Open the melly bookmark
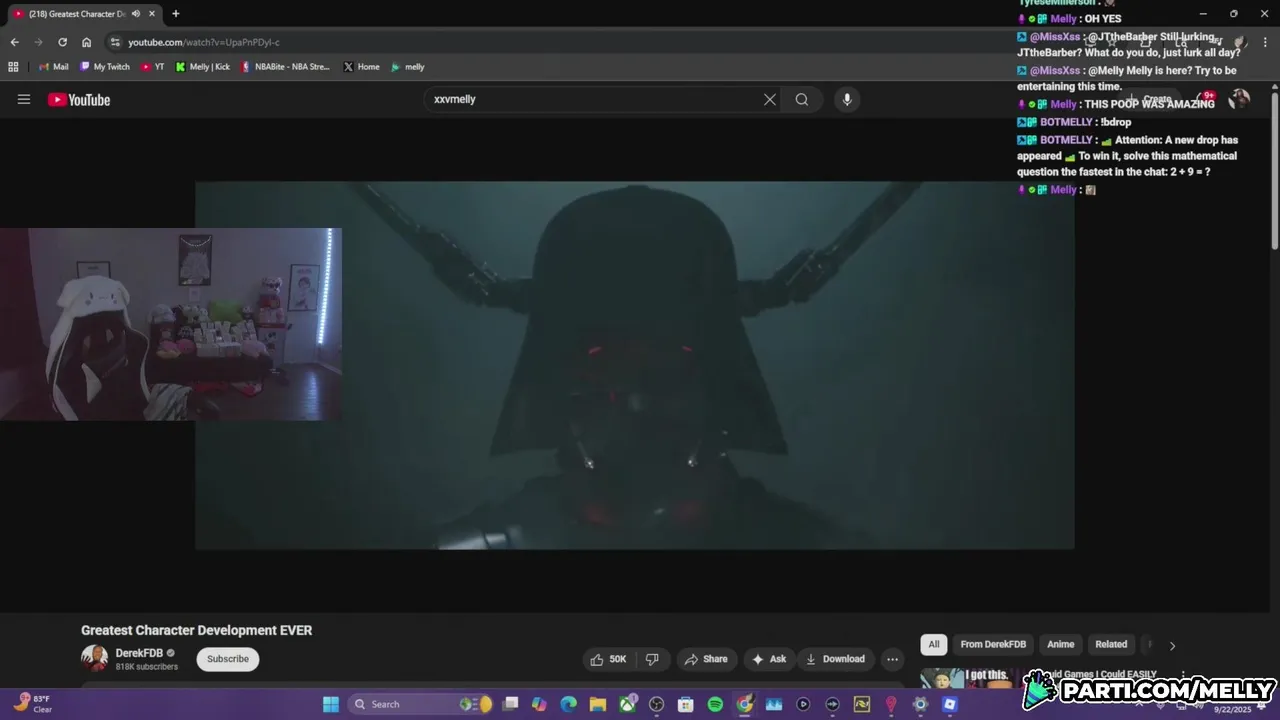 pos(408,67)
